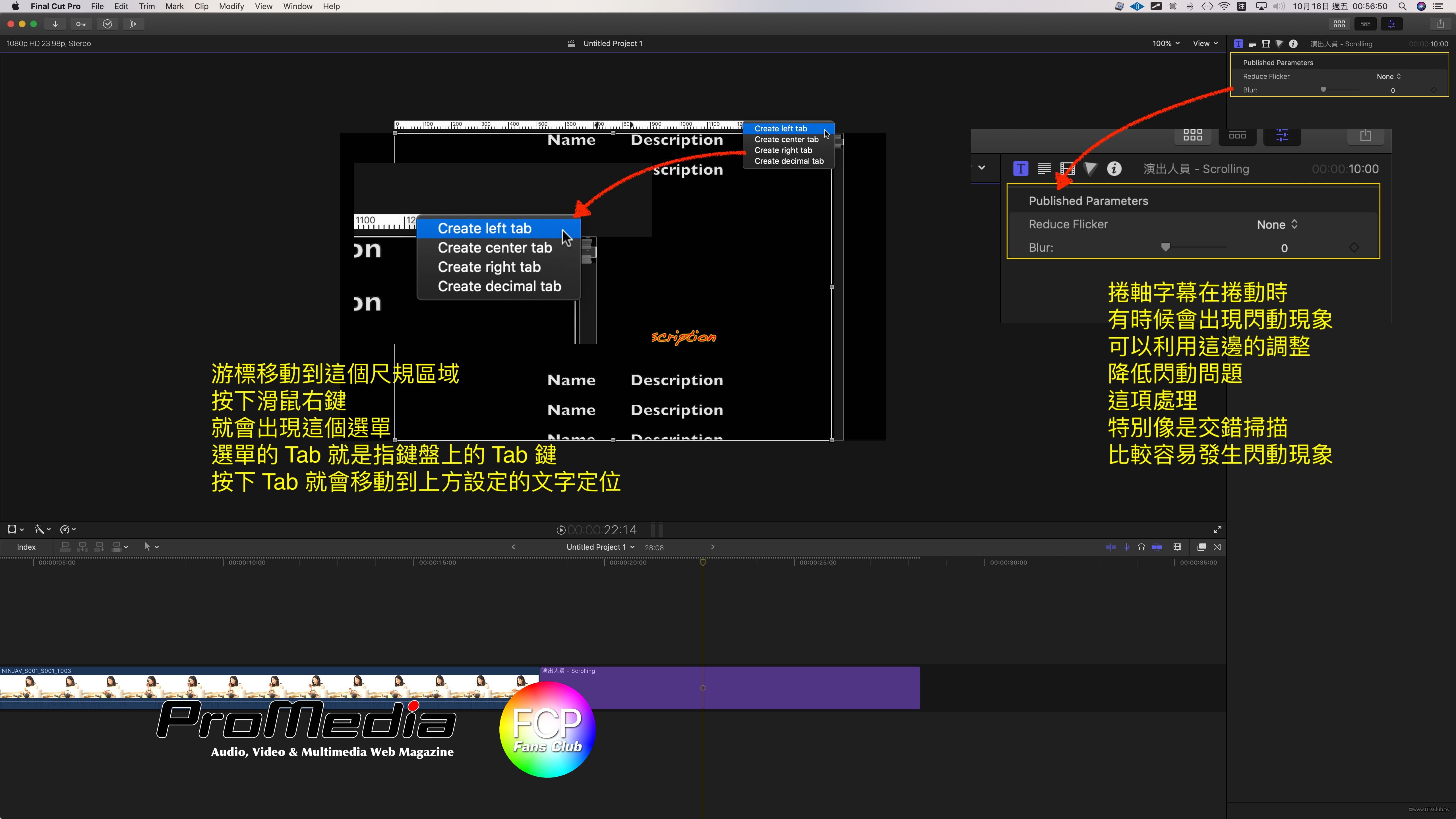Toggle the browser panel grid button
1456x819 pixels.
pyautogui.click(x=1339, y=24)
